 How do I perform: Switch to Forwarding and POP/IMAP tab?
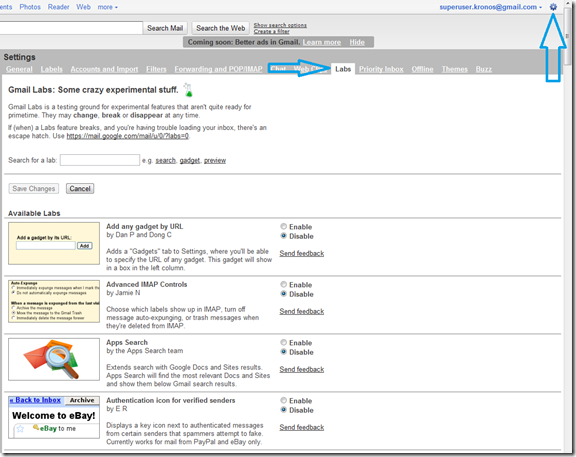click(218, 69)
